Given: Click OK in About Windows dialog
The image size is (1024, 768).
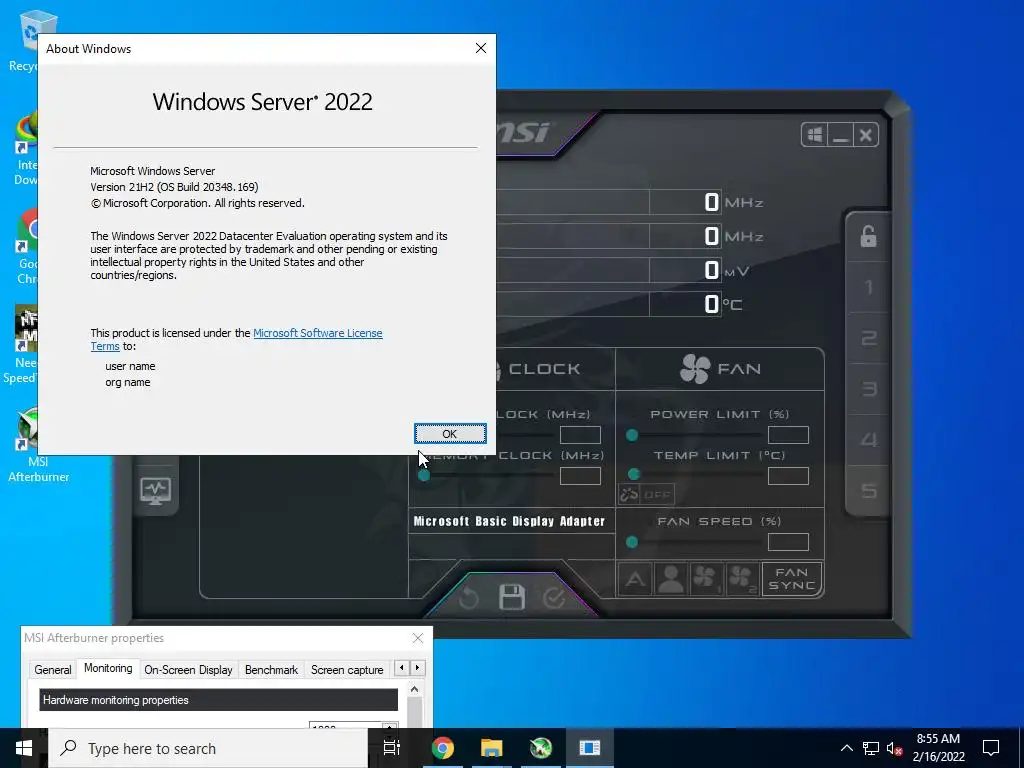Looking at the screenshot, I should tap(450, 434).
